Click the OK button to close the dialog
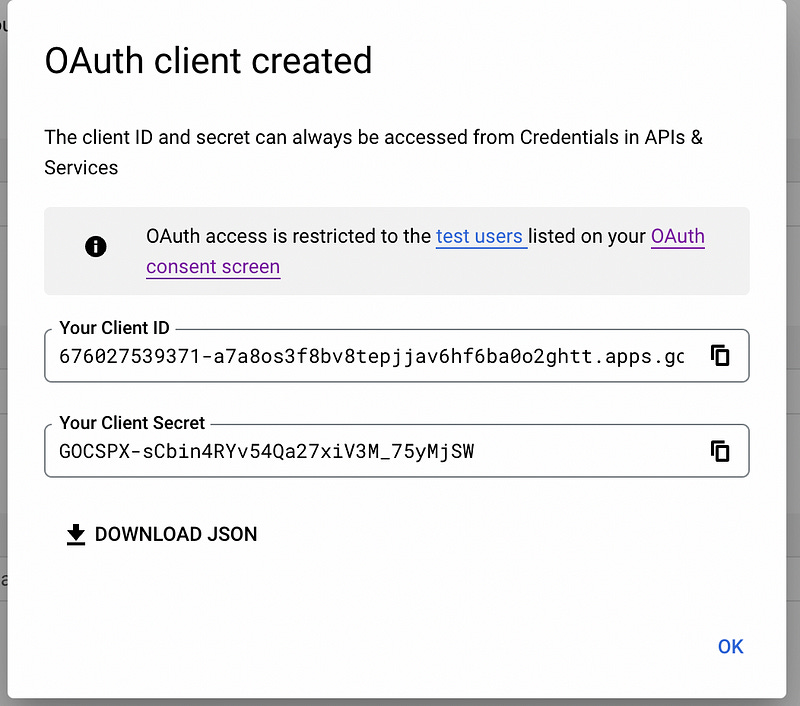 click(x=730, y=647)
